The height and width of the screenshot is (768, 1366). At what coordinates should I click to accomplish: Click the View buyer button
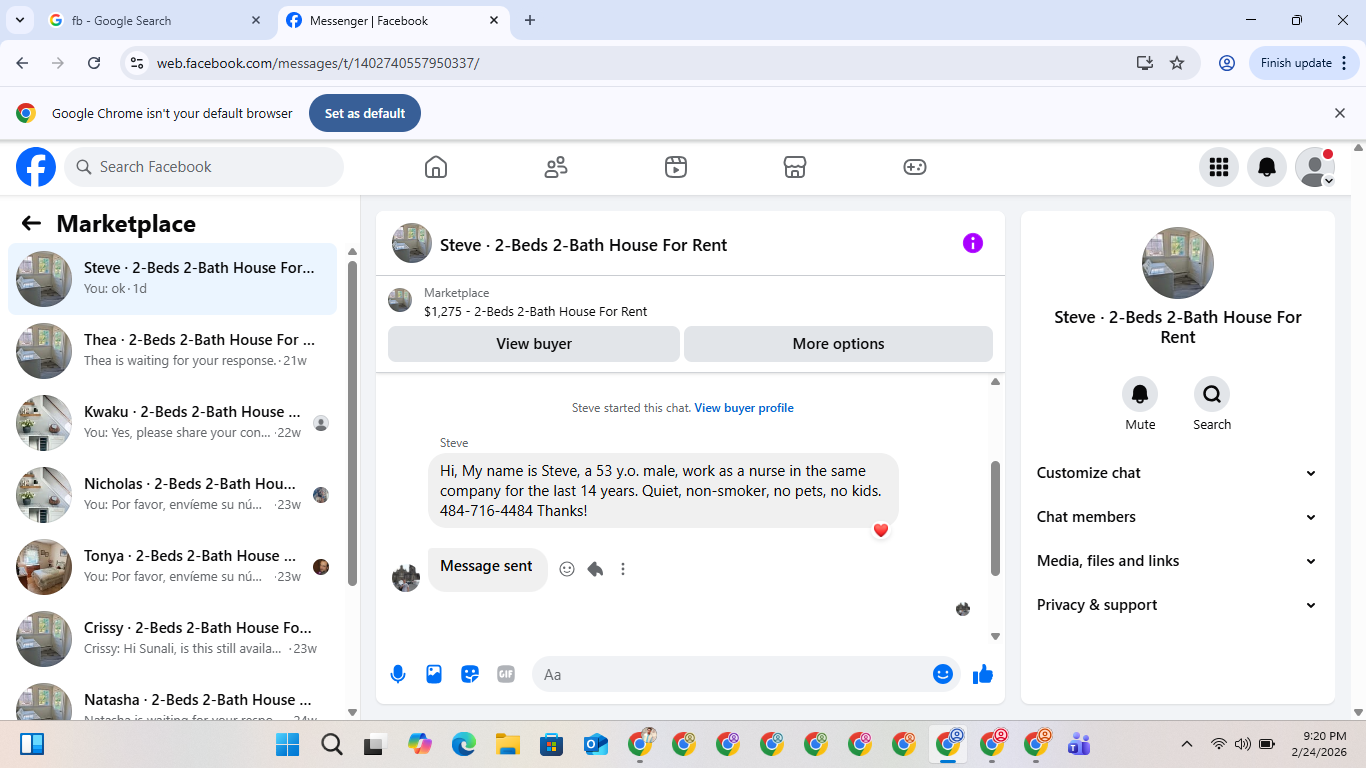click(534, 344)
